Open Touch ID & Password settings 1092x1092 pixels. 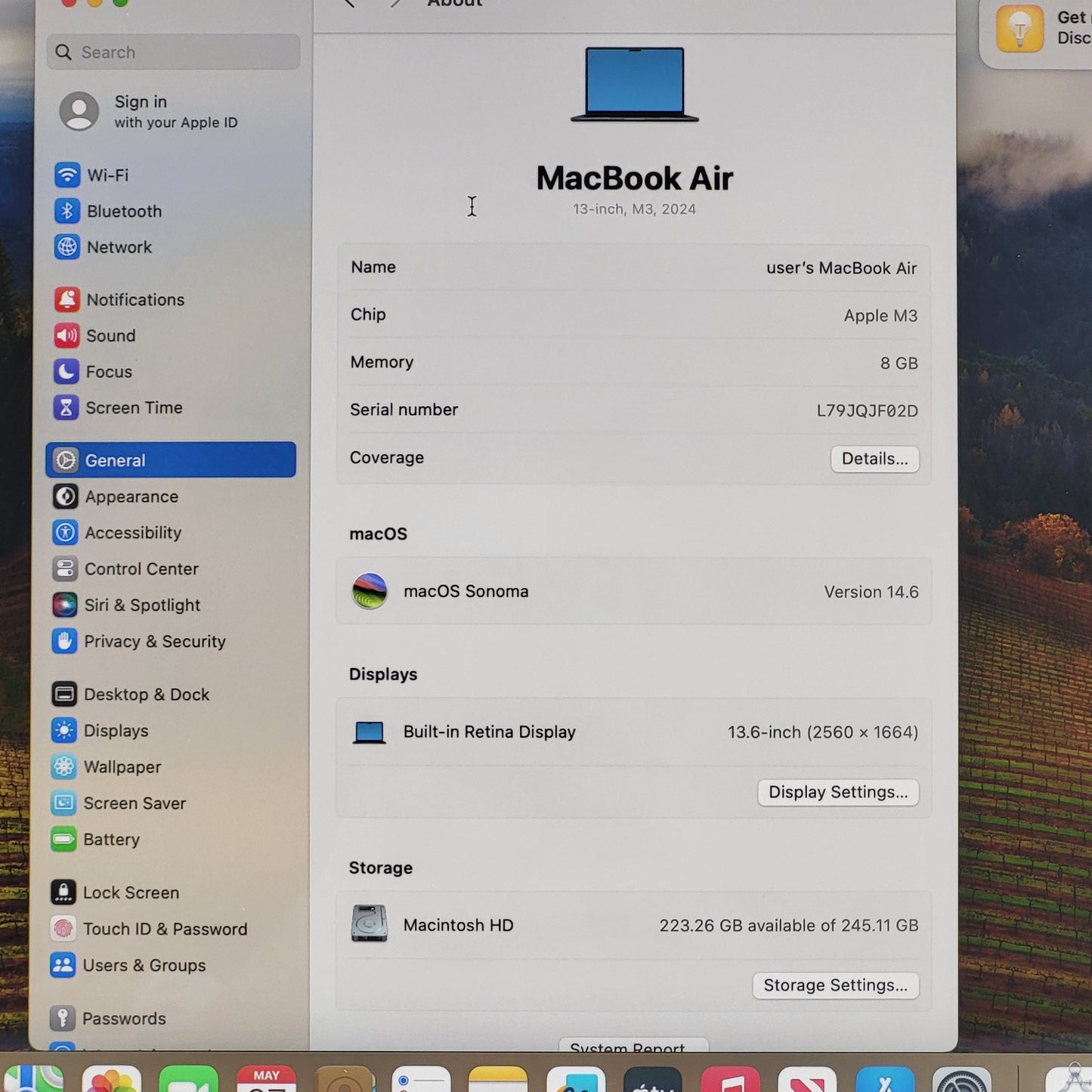(172, 929)
